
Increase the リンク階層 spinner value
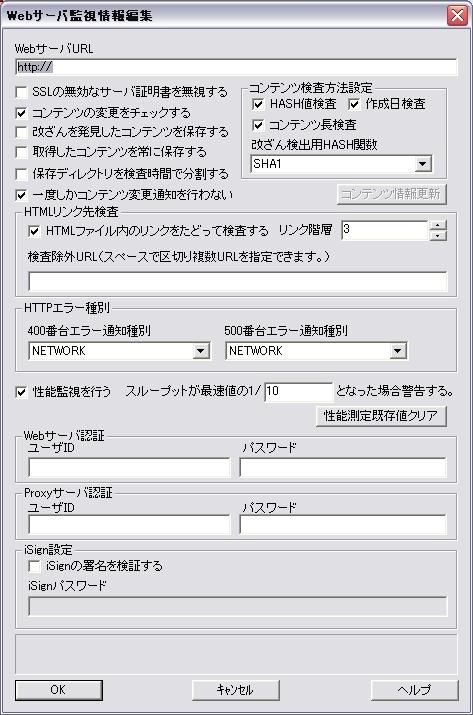[438, 225]
